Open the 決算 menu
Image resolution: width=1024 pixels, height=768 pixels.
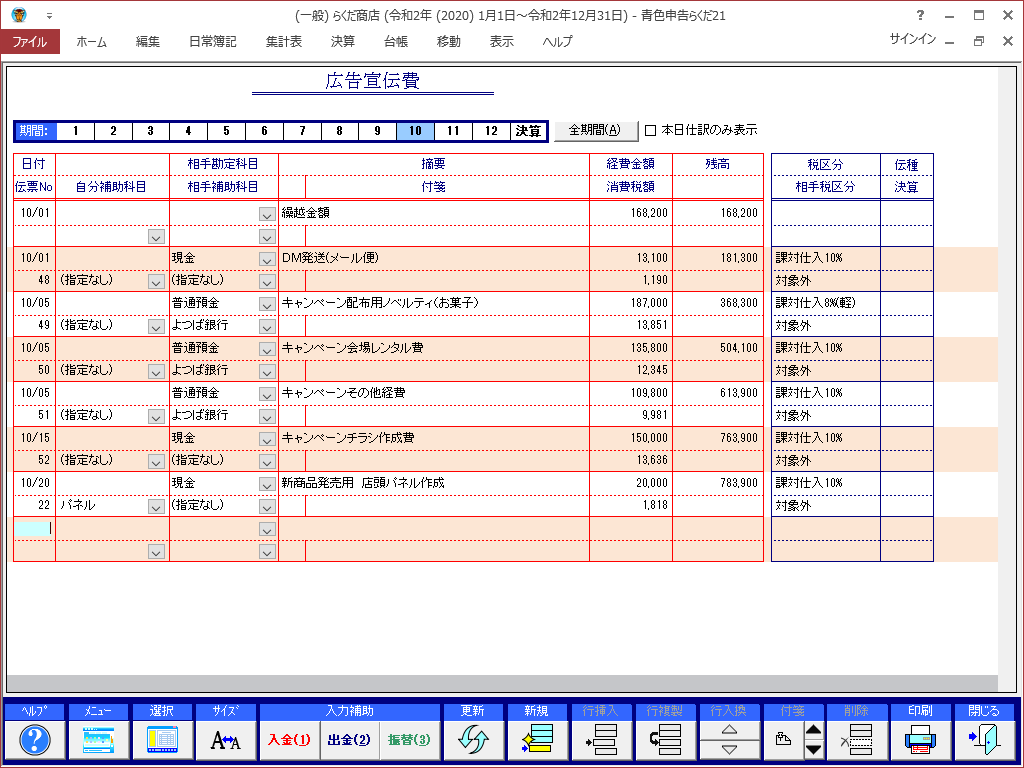pos(343,41)
